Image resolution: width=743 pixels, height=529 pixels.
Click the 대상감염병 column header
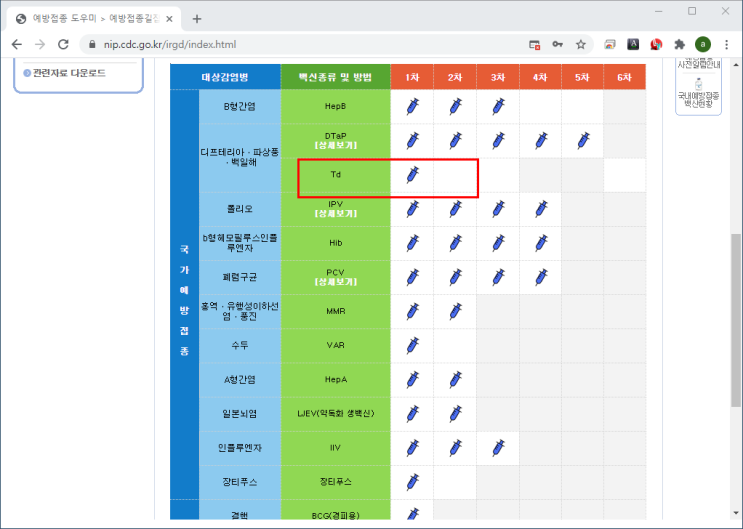tap(225, 77)
